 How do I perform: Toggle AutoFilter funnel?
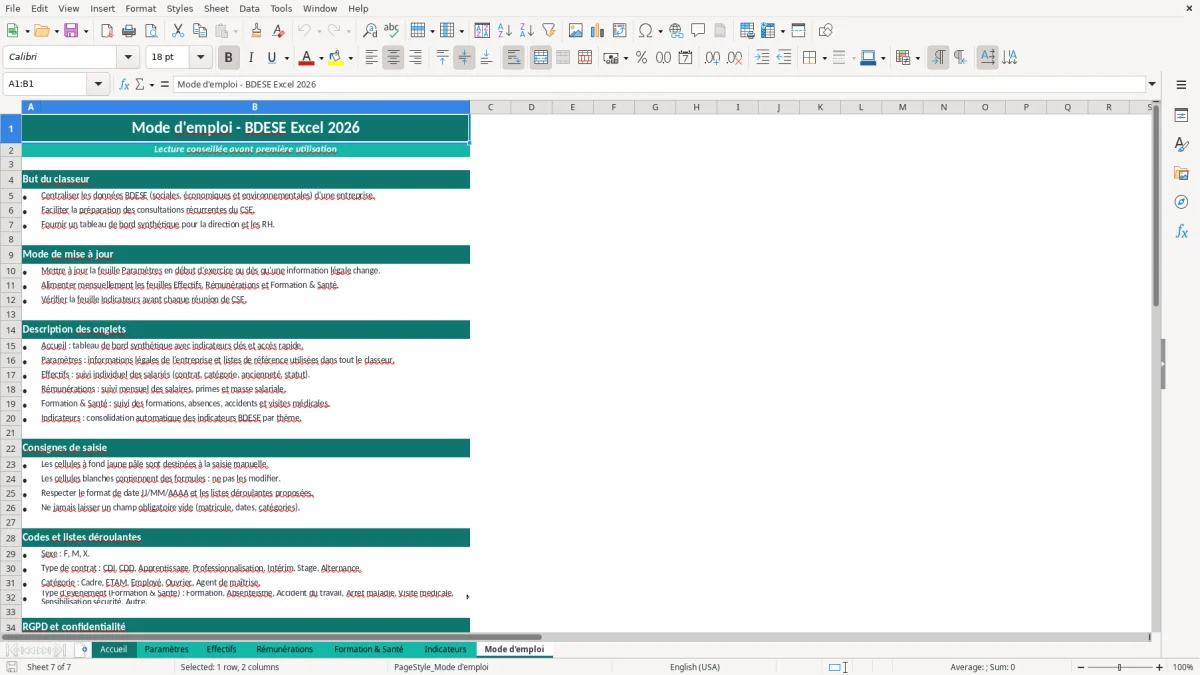549,31
